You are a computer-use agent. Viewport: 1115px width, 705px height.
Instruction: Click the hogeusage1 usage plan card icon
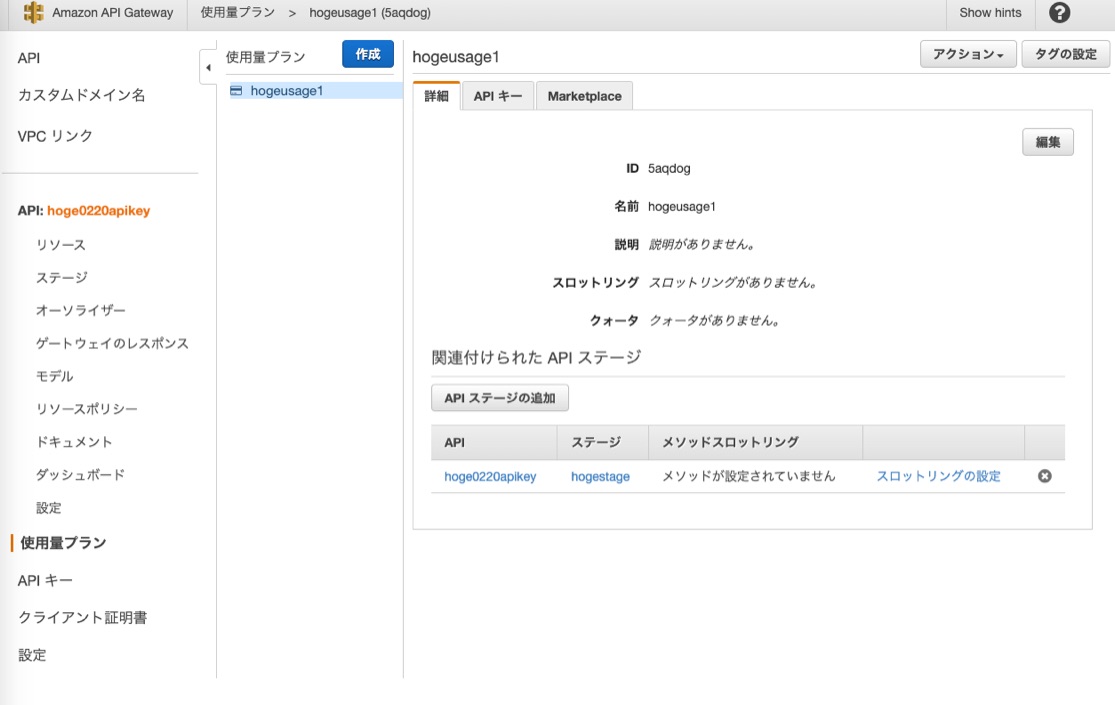[236, 90]
